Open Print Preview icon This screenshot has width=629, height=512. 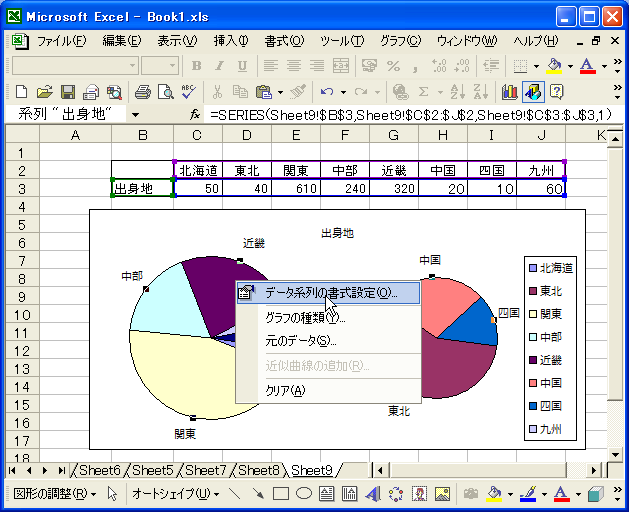[166, 92]
